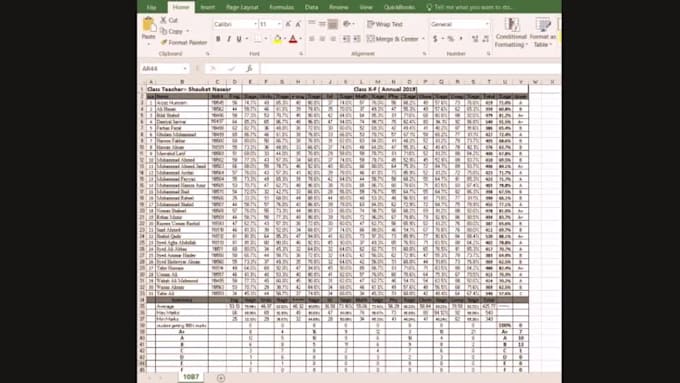
Task: Click the Cut scissors button
Action: tap(169, 20)
